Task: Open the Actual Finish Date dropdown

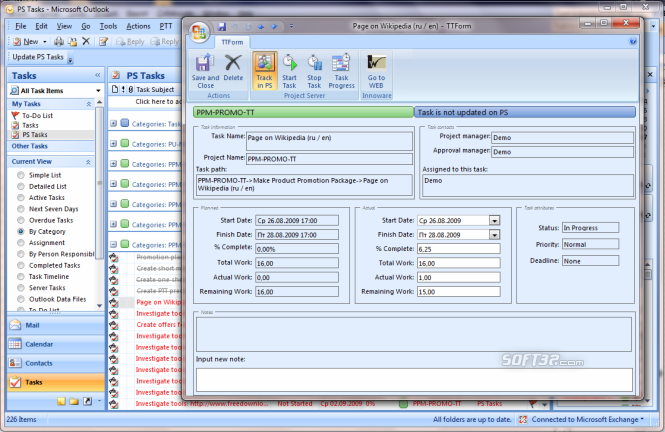Action: click(x=495, y=235)
